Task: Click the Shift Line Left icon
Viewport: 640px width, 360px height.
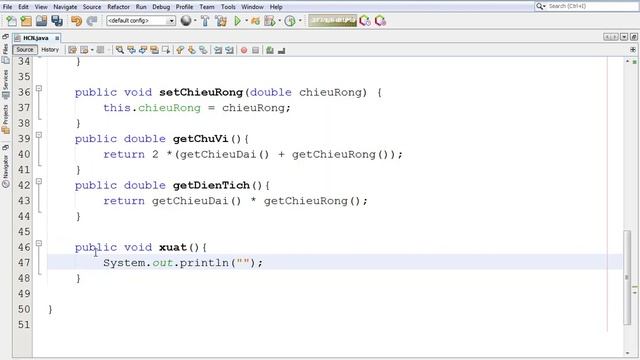Action: [218, 50]
